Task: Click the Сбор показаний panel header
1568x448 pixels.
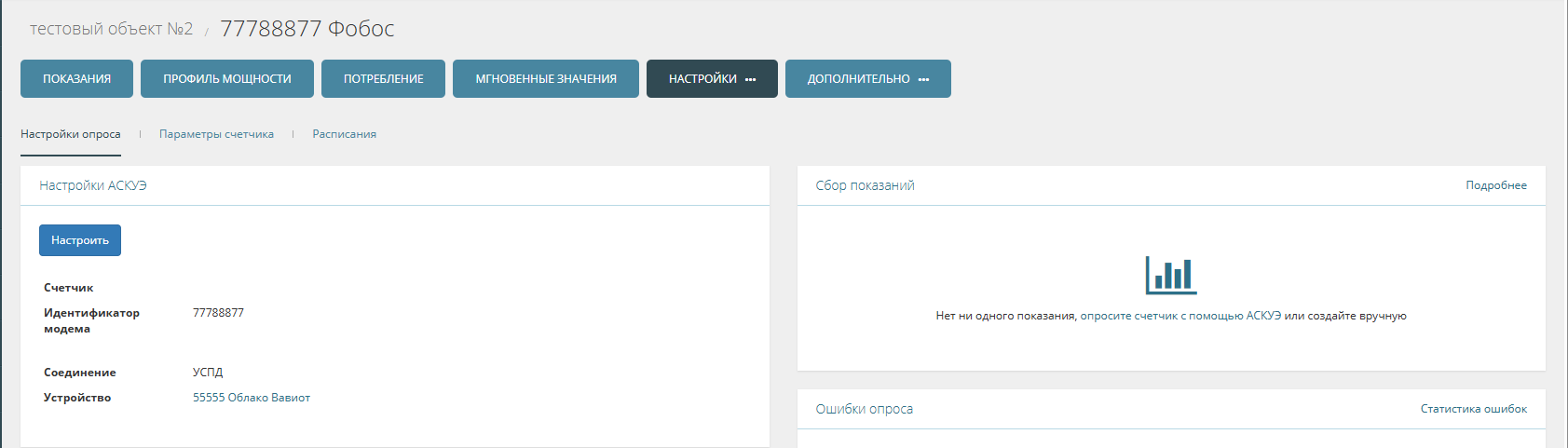Action: tap(865, 185)
